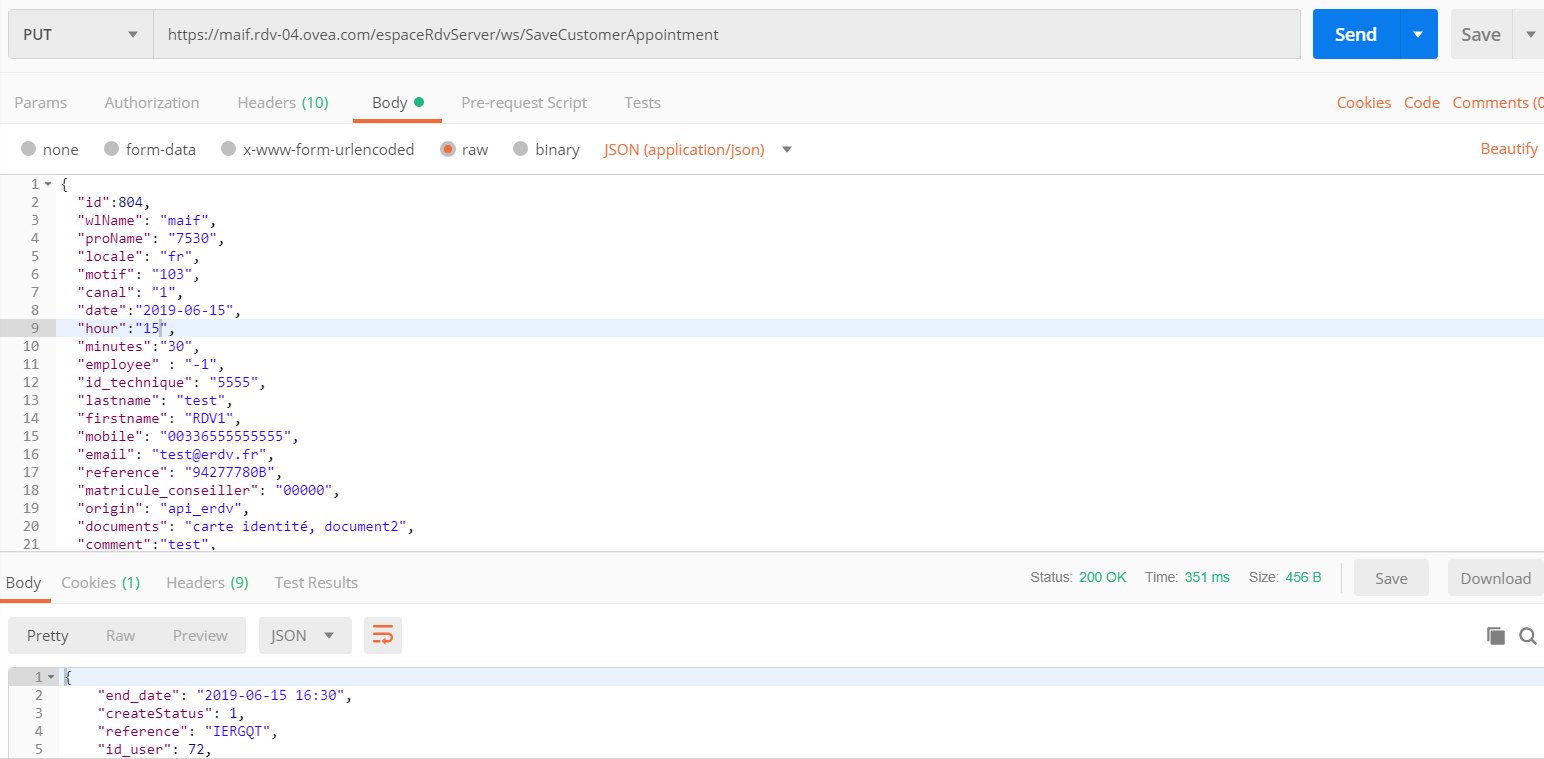Image resolution: width=1544 pixels, height=759 pixels.
Task: Click the "locale": "fr" line
Action: (138, 256)
